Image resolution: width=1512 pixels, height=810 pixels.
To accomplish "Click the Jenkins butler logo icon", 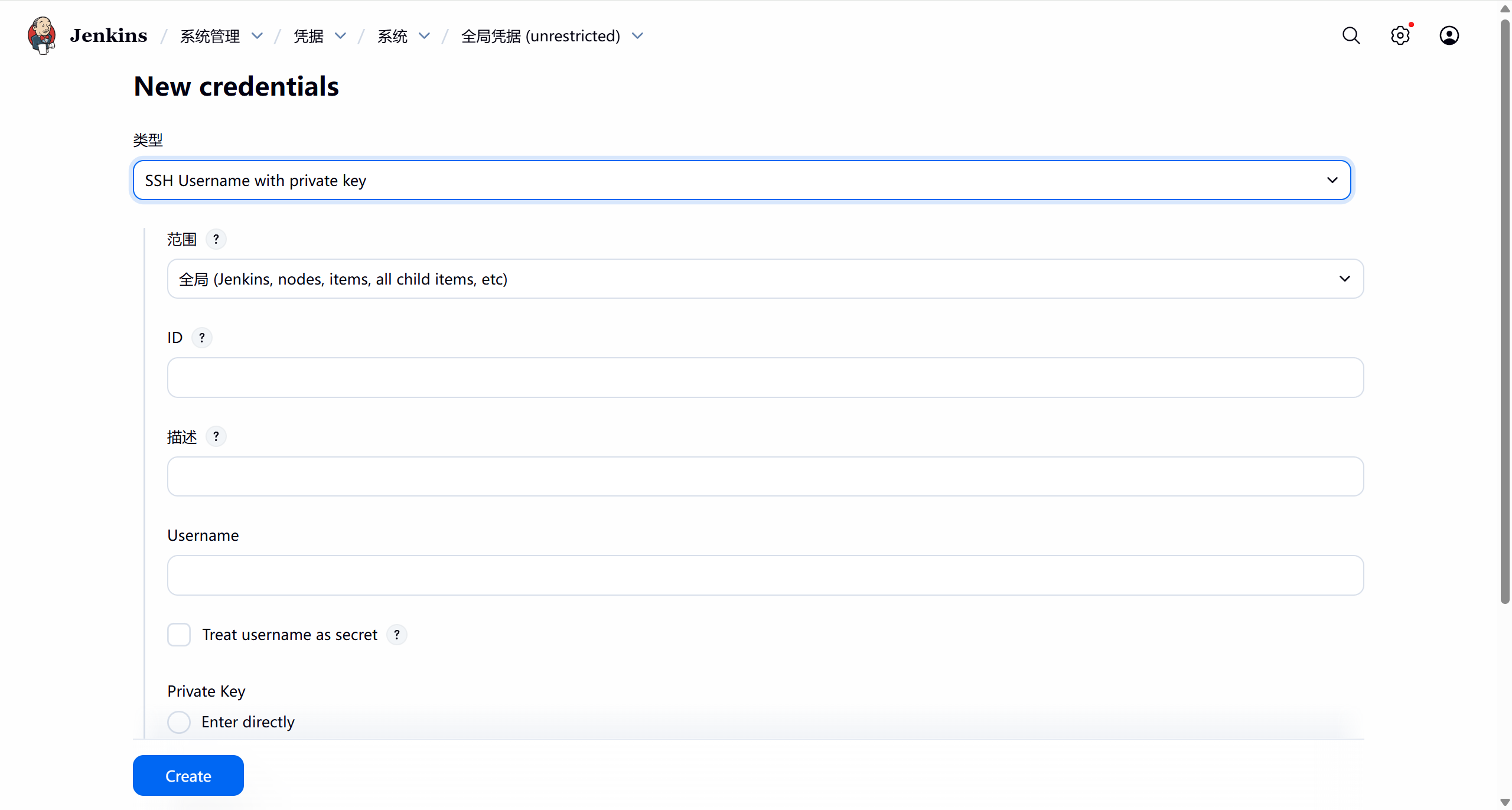I will tap(41, 35).
